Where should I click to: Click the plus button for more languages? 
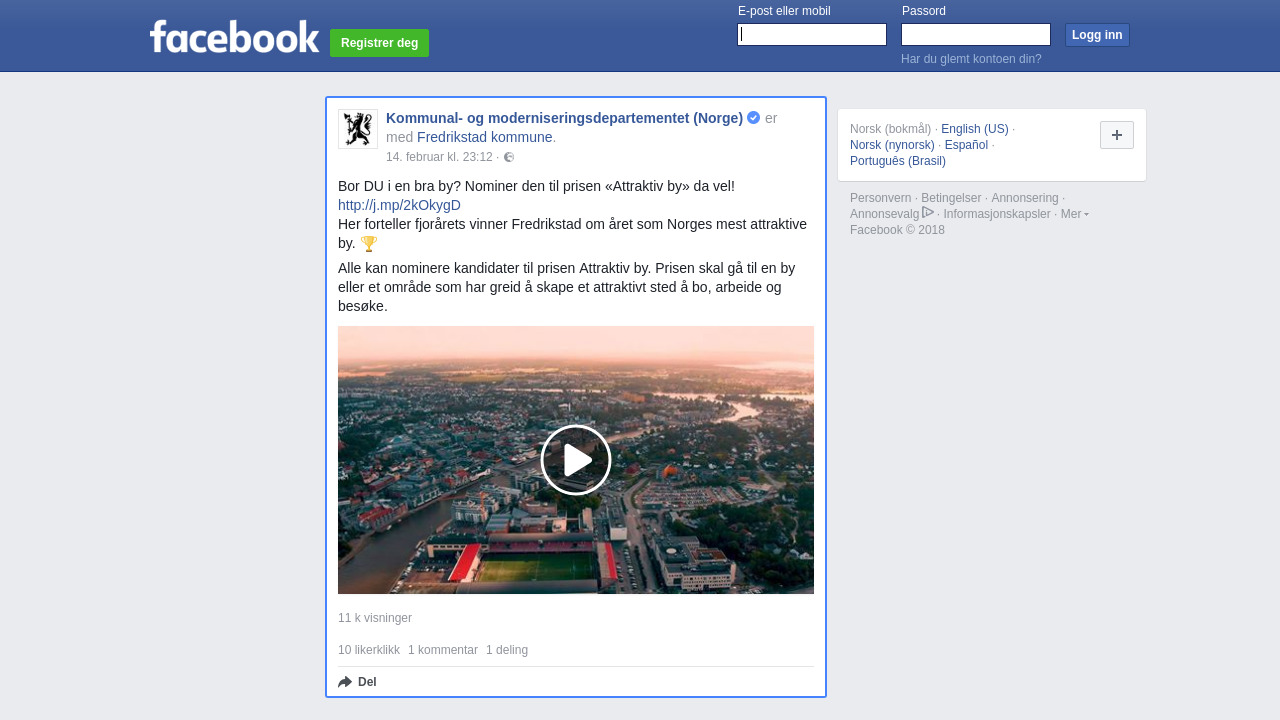(1117, 135)
